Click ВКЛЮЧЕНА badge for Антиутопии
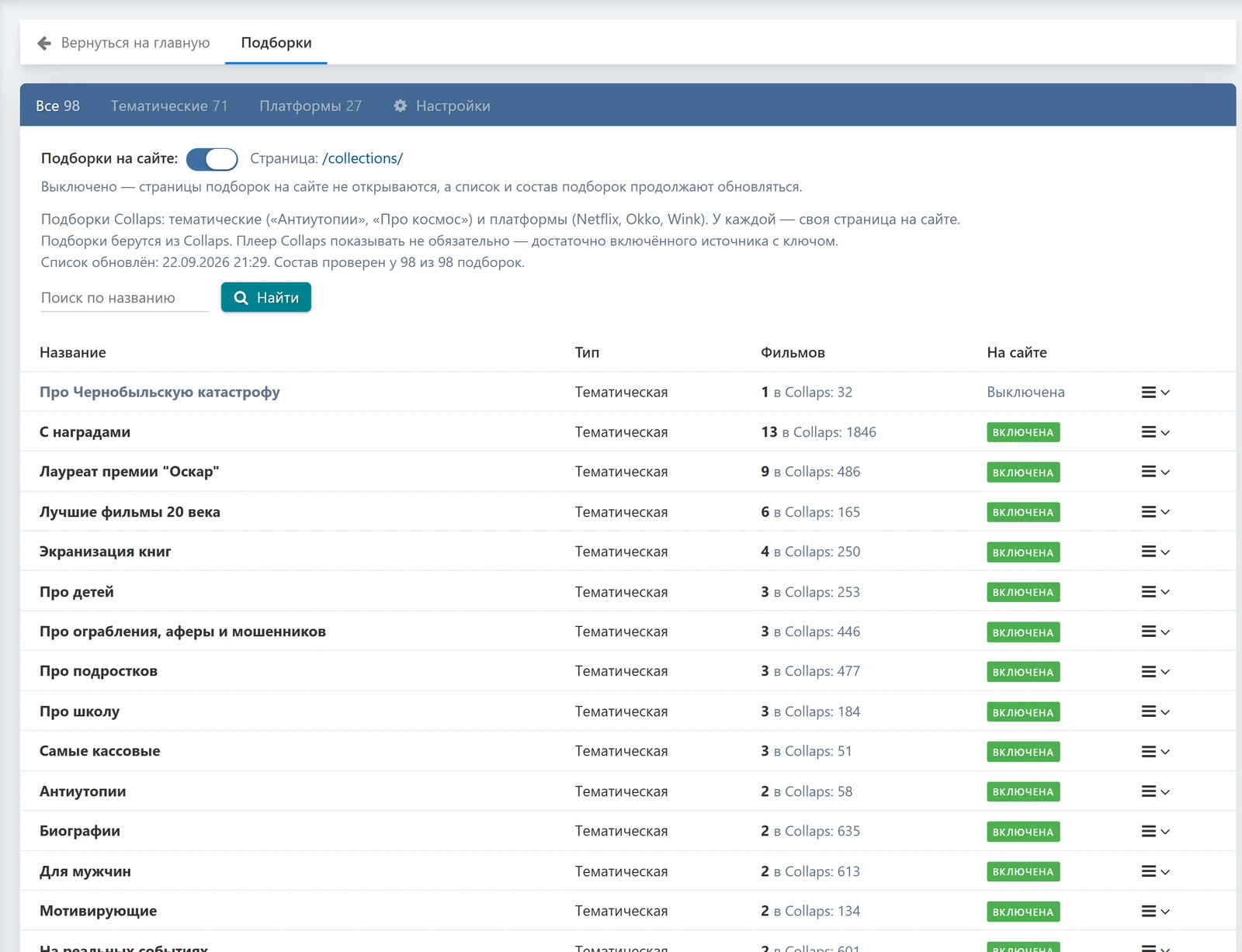This screenshot has height=952, width=1242. [1023, 791]
